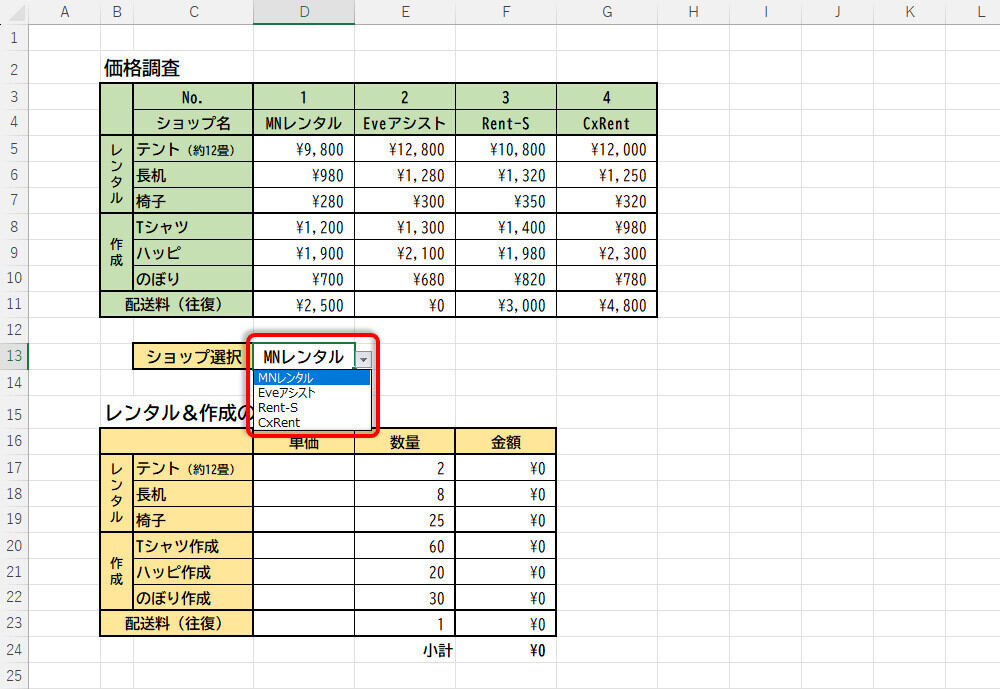This screenshot has height=689, width=1000.
Task: Click the quantity cell showing 60
Action: pos(405,546)
